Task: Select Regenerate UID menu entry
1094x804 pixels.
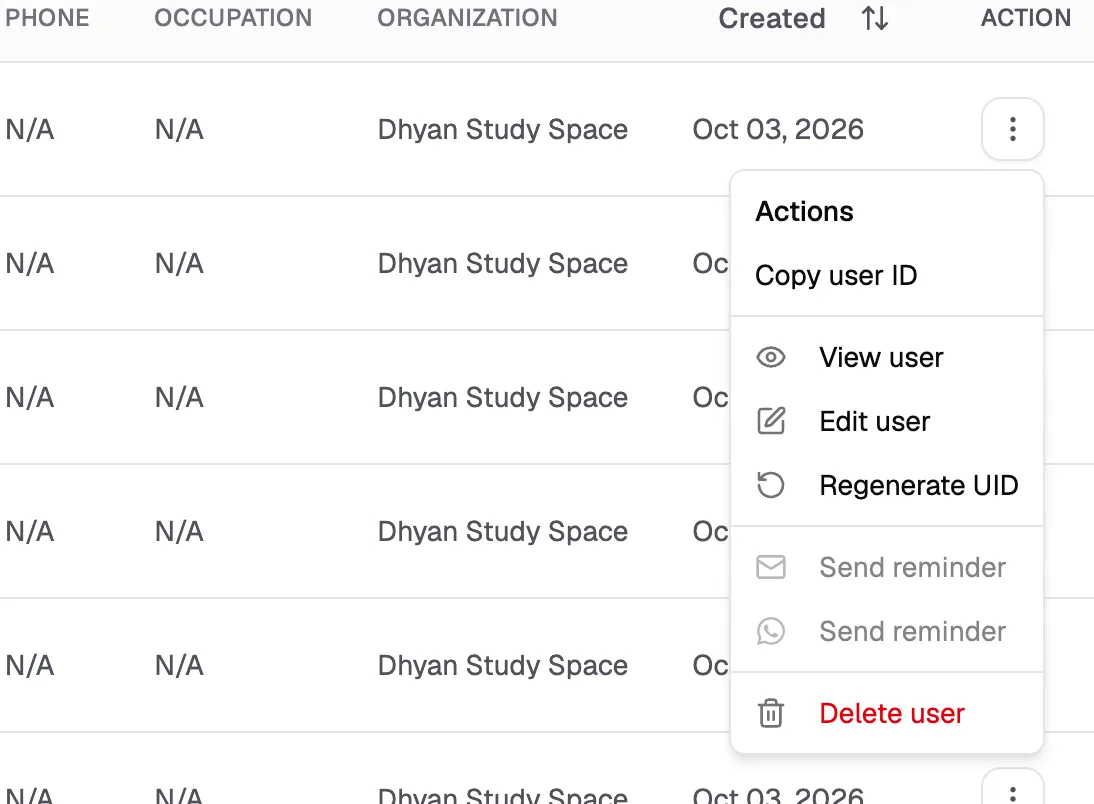Action: click(x=887, y=485)
